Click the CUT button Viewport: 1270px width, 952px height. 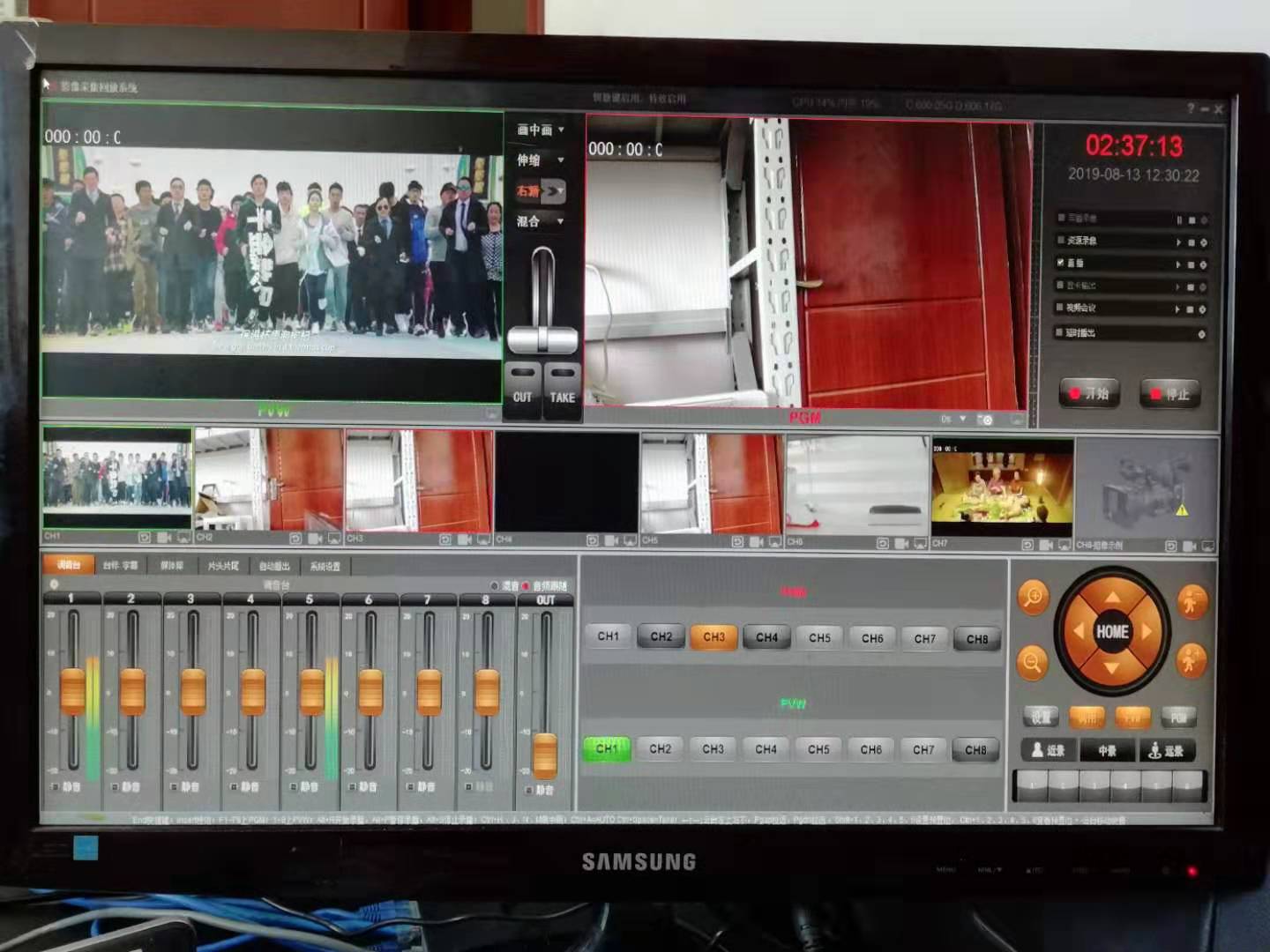(x=523, y=389)
